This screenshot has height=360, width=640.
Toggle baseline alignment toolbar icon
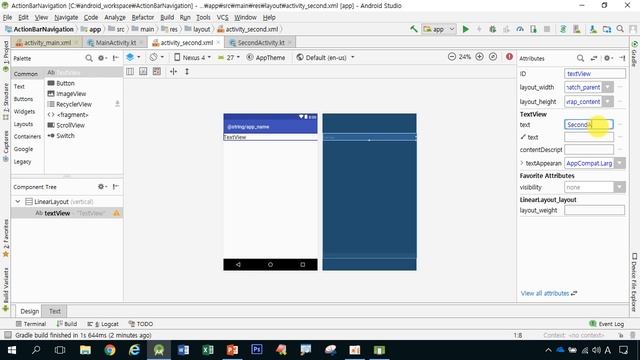point(143,71)
